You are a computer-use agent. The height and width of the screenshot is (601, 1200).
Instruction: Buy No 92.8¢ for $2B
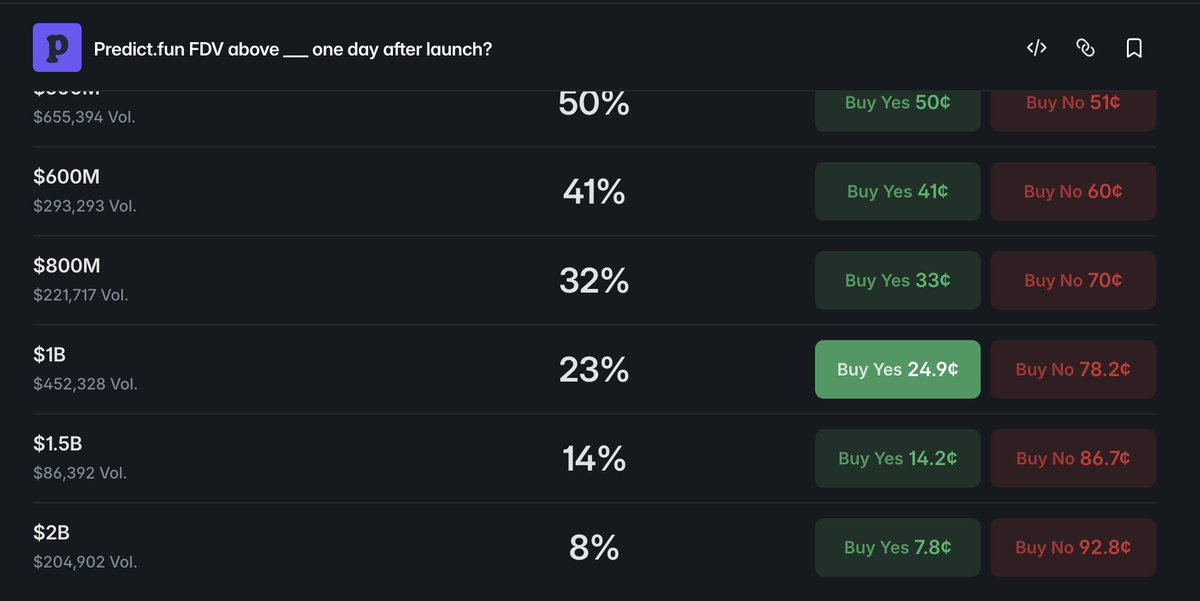tap(1073, 547)
